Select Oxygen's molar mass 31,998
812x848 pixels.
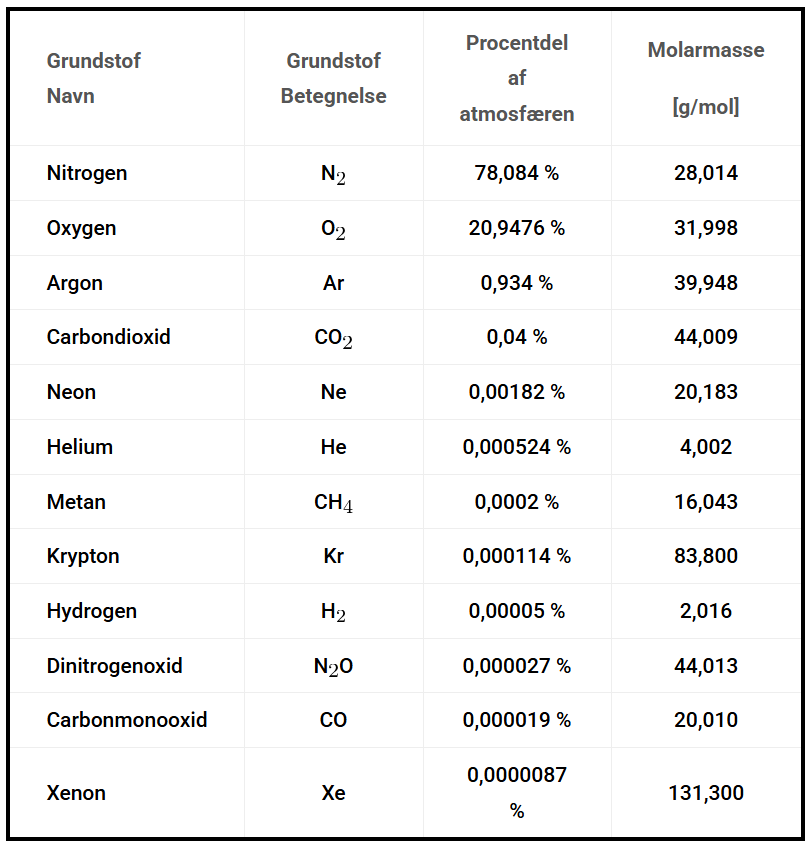click(706, 228)
